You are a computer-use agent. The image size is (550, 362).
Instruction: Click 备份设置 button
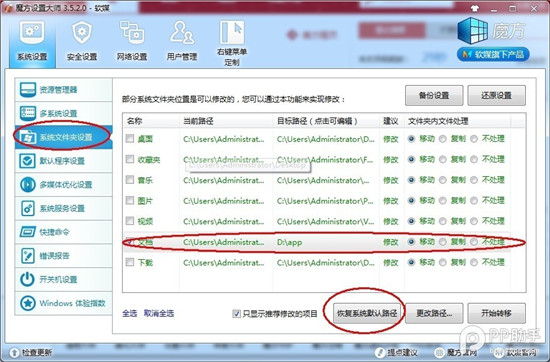(434, 95)
